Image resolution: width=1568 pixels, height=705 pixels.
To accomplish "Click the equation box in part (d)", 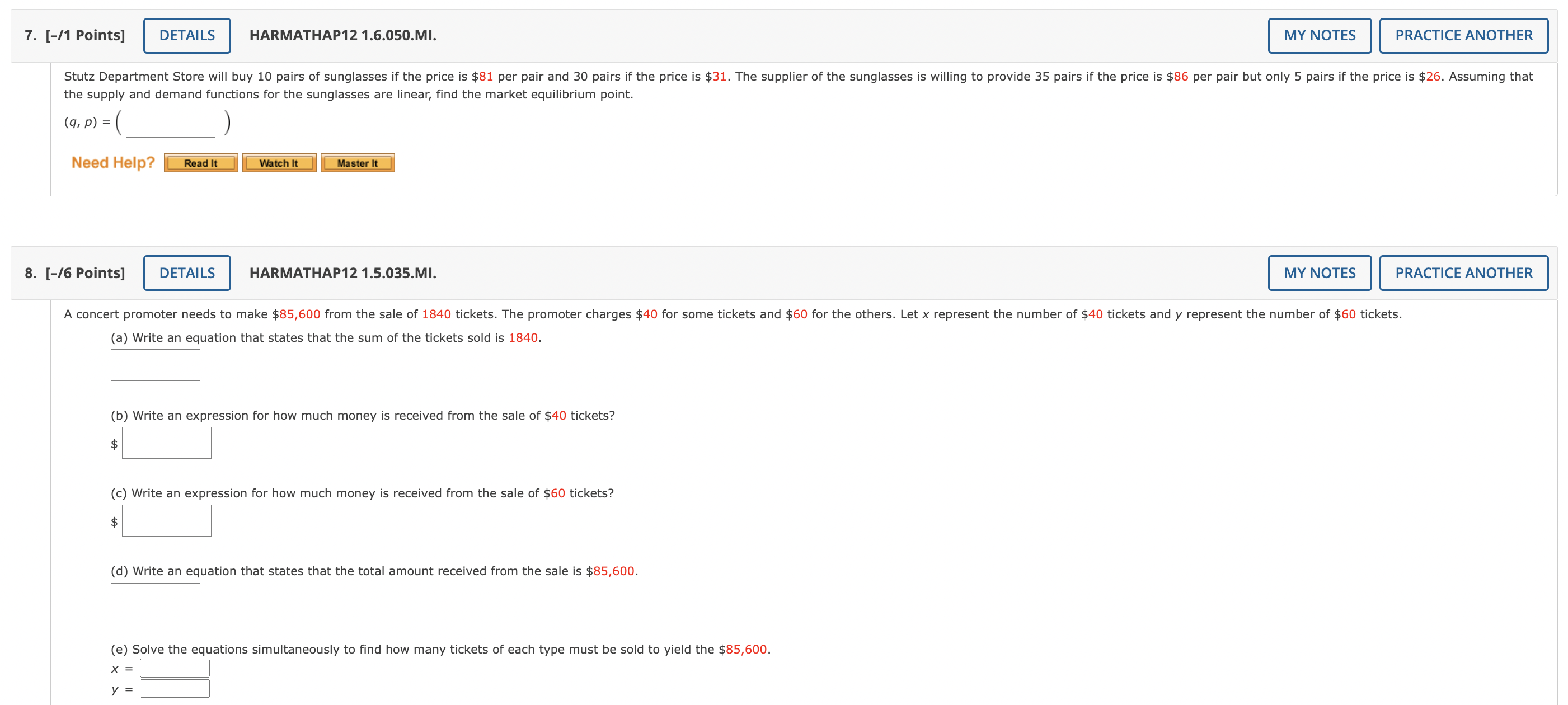I will pyautogui.click(x=155, y=599).
